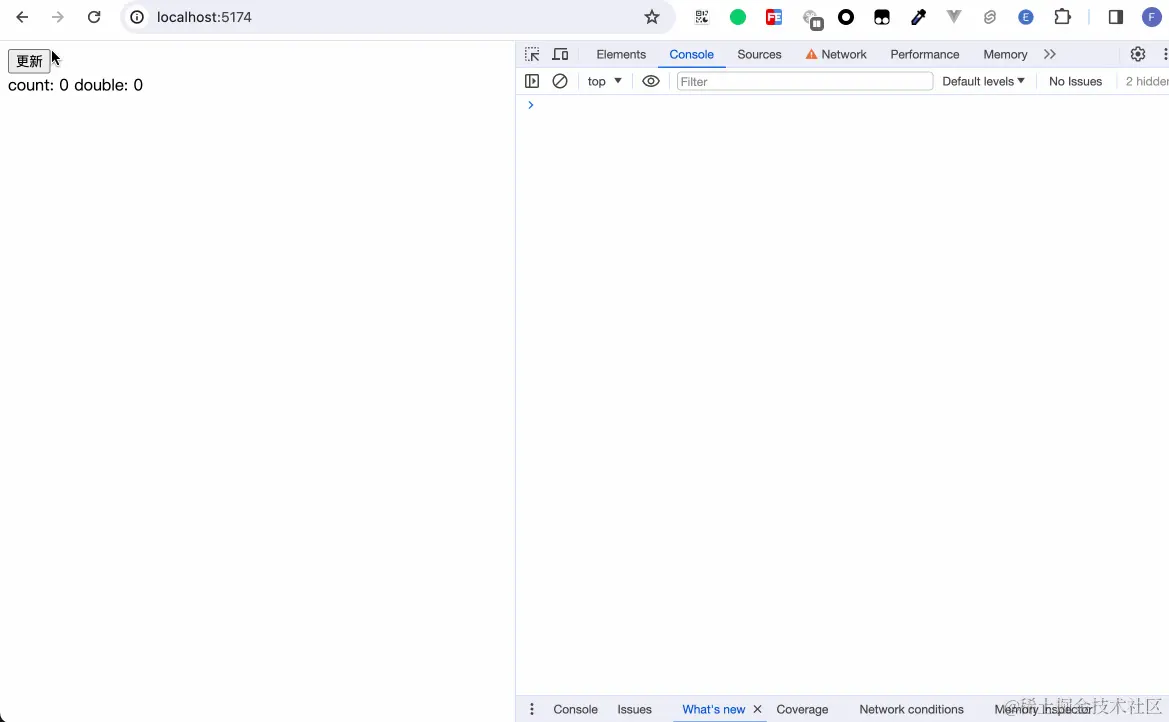Reload the localhost page
The image size is (1169, 722).
(x=94, y=17)
